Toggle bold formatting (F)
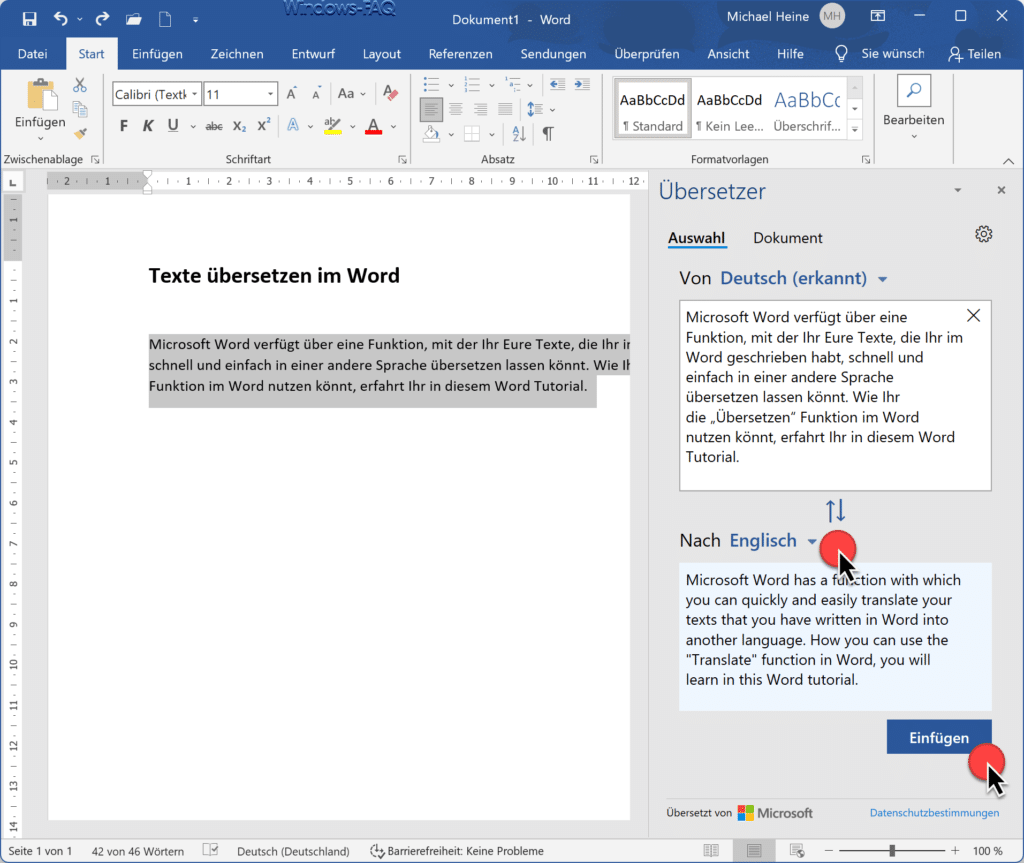The image size is (1024, 863). coord(123,126)
